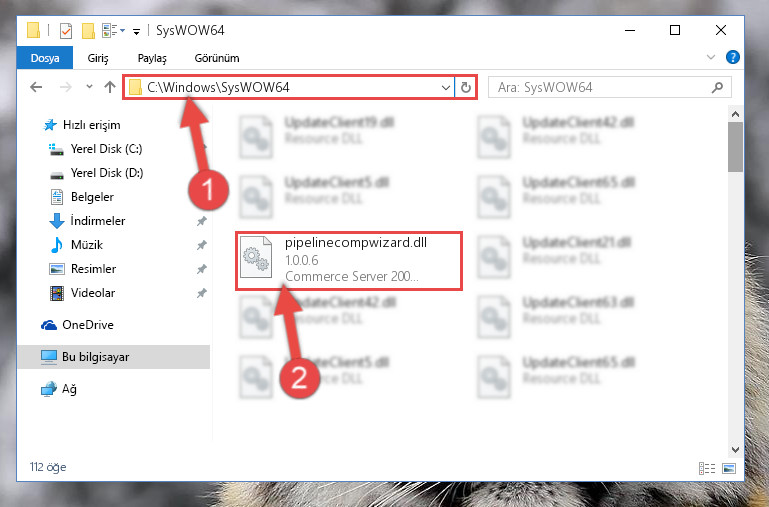This screenshot has width=769, height=507.
Task: Expand the ribbon chevron
Action: click(x=711, y=57)
